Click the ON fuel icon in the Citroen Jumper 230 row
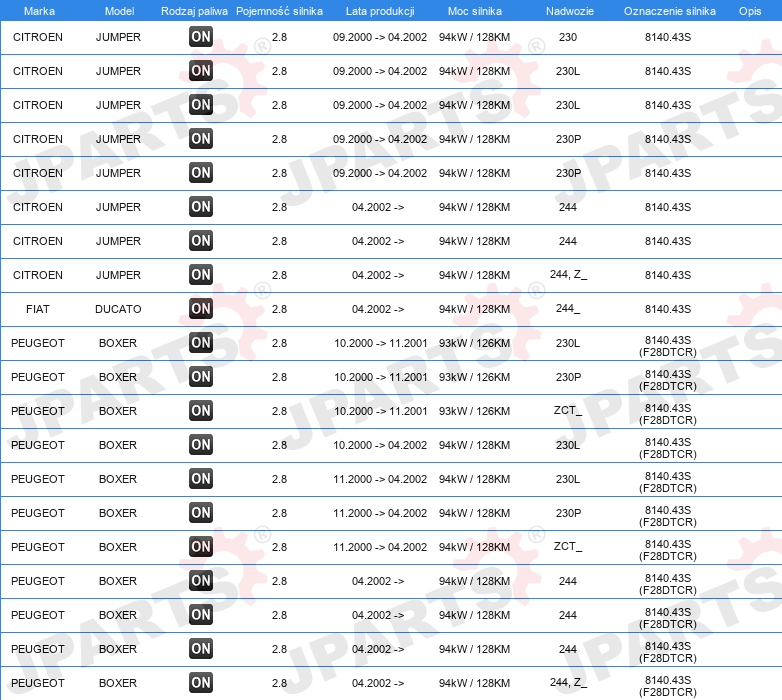Screen dimensions: 782x700 (201, 37)
